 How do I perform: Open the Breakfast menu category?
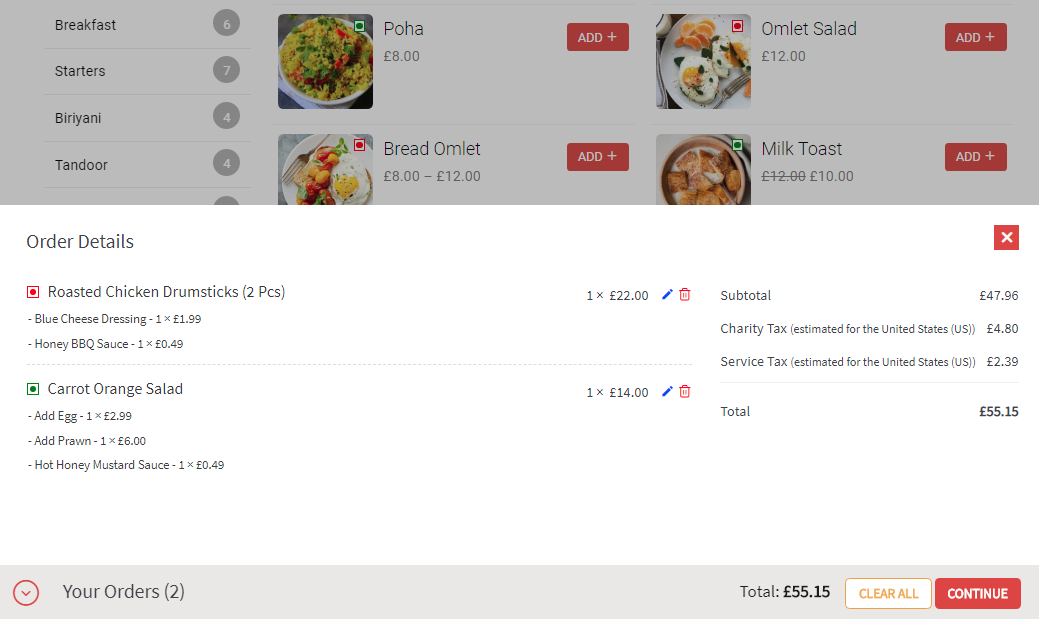click(x=85, y=25)
